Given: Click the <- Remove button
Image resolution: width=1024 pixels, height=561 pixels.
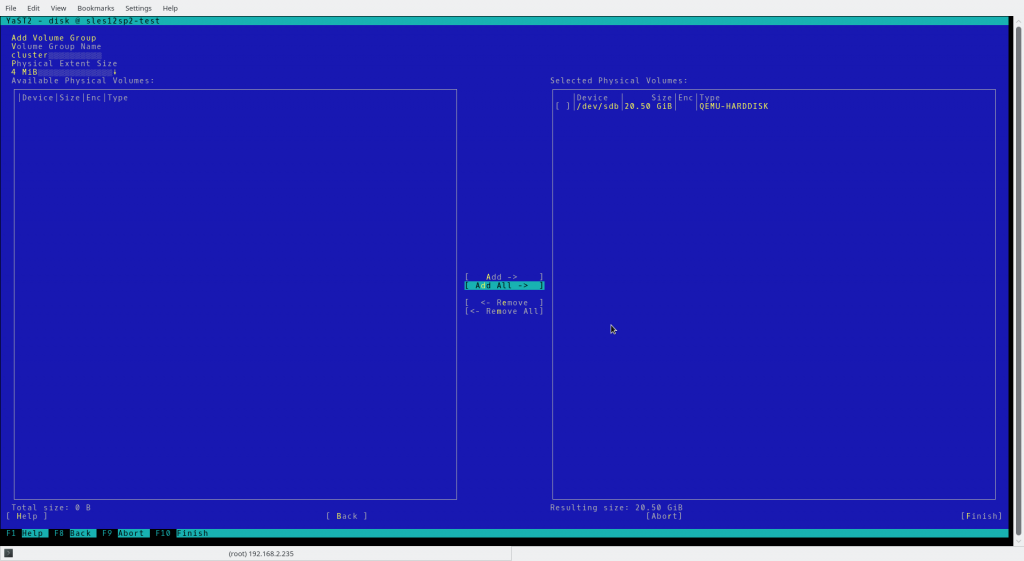Looking at the screenshot, I should pos(504,302).
